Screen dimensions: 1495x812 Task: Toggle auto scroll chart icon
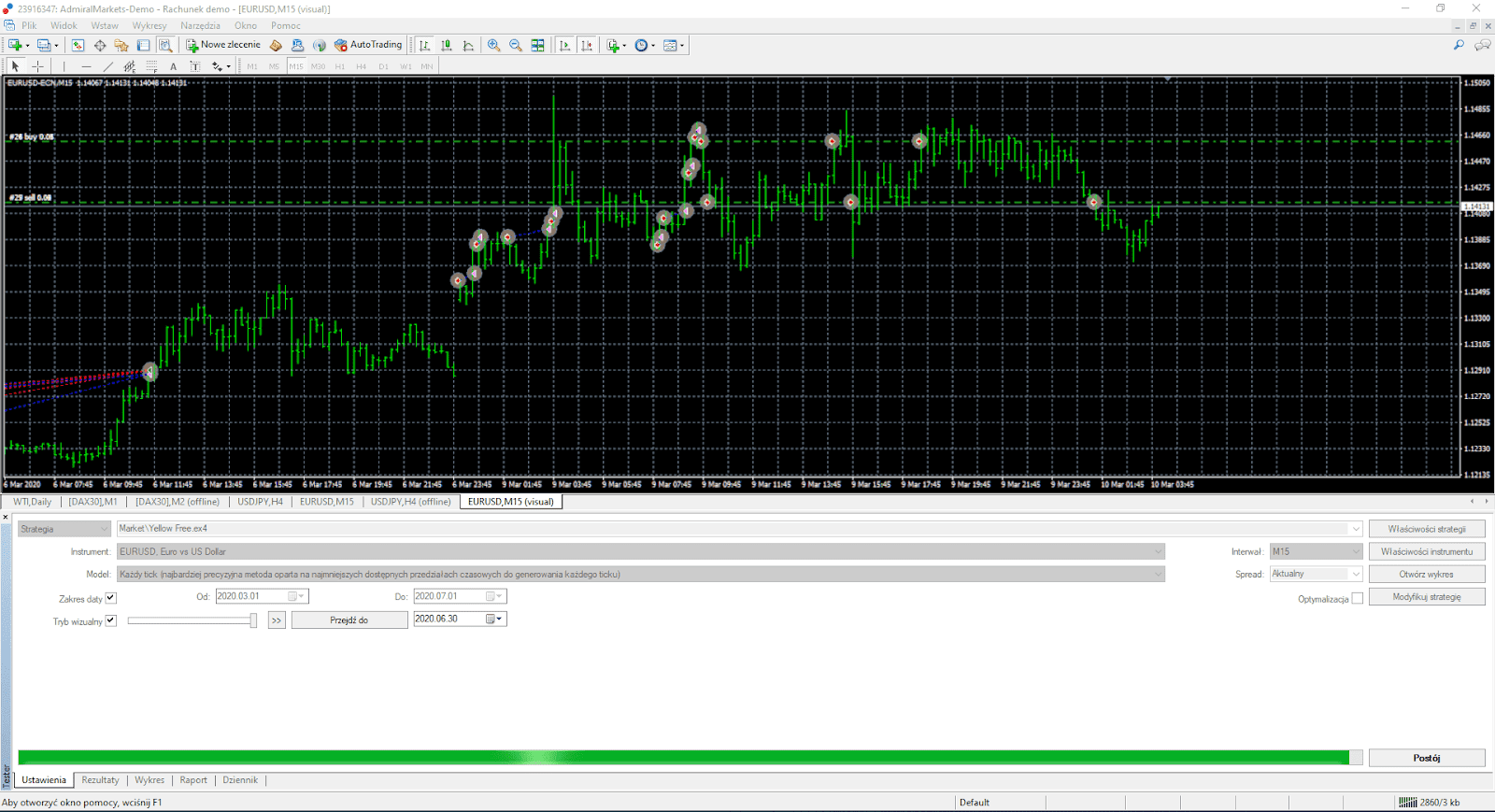pos(564,45)
